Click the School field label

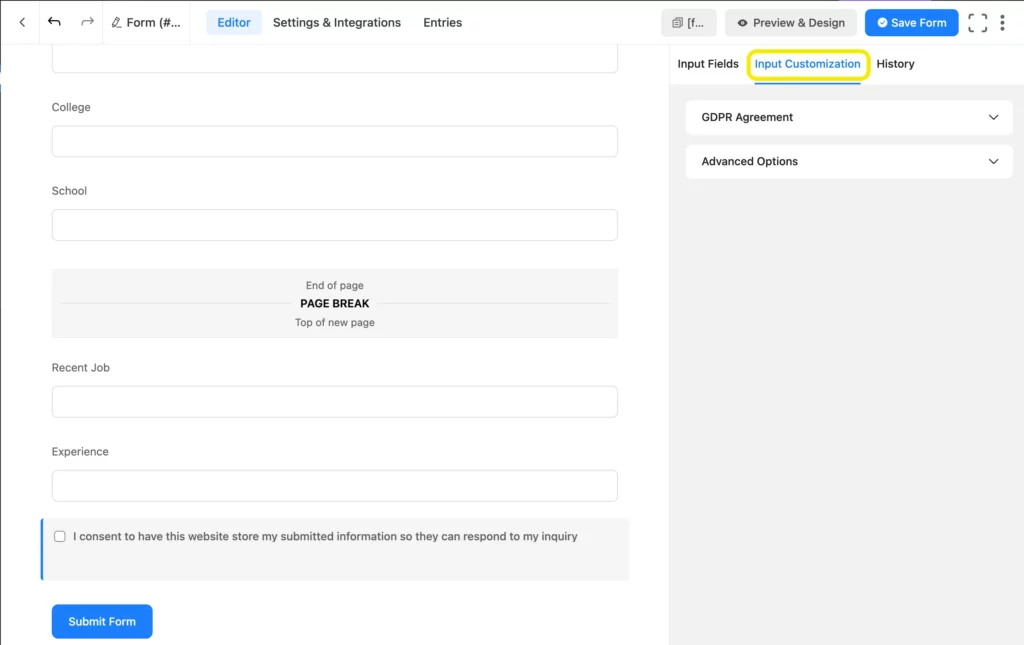coord(69,191)
